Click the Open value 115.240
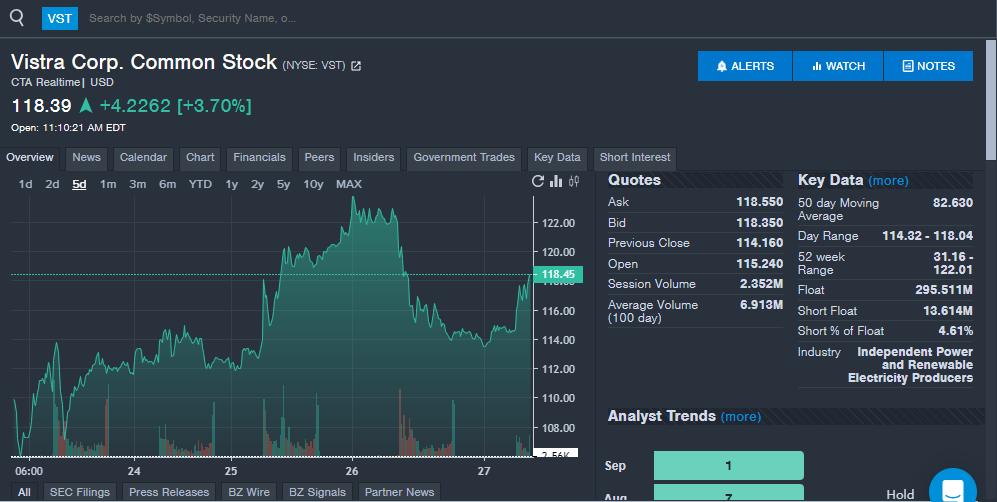The height and width of the screenshot is (502, 997). click(x=759, y=264)
